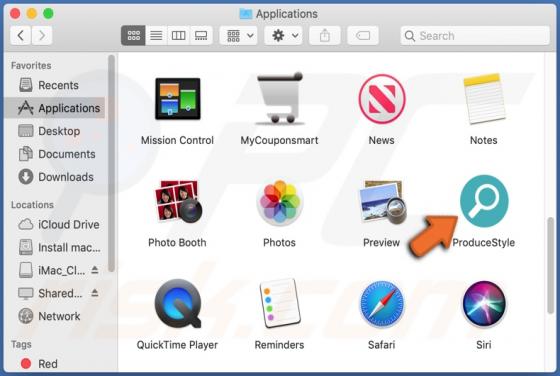Image resolution: width=560 pixels, height=376 pixels.
Task: Click the file area vertical scrollbar
Action: point(551,265)
